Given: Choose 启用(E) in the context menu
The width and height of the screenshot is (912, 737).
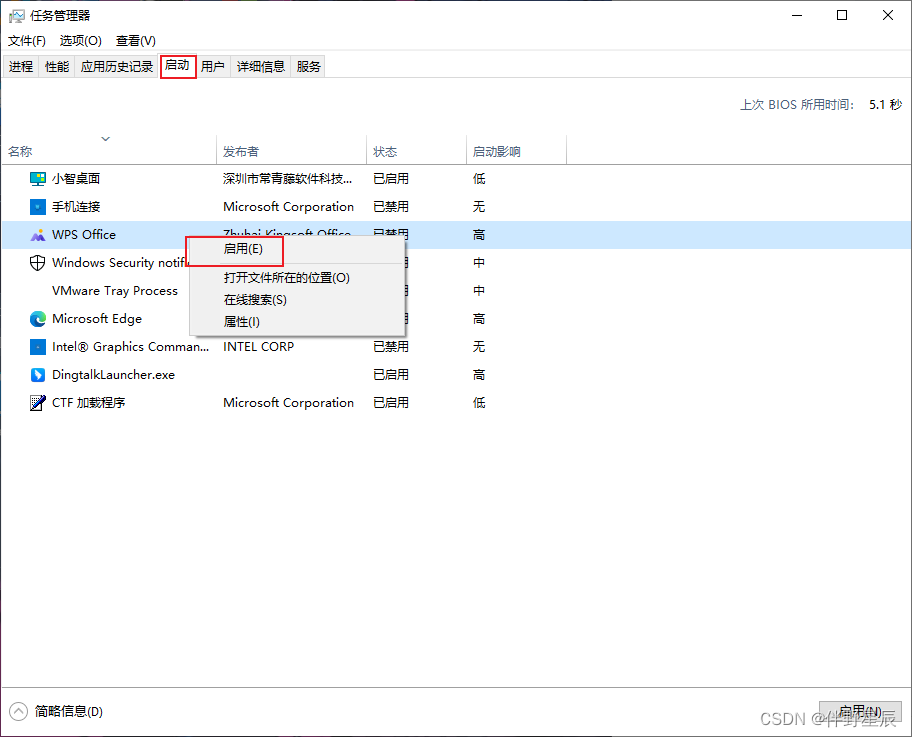Looking at the screenshot, I should (x=297, y=250).
